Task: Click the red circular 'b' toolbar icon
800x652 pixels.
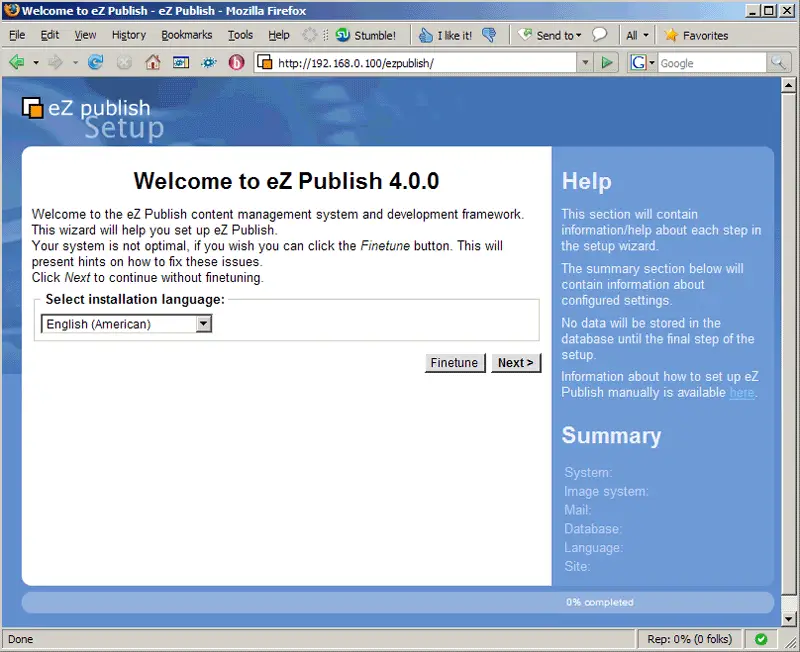Action: click(x=236, y=63)
